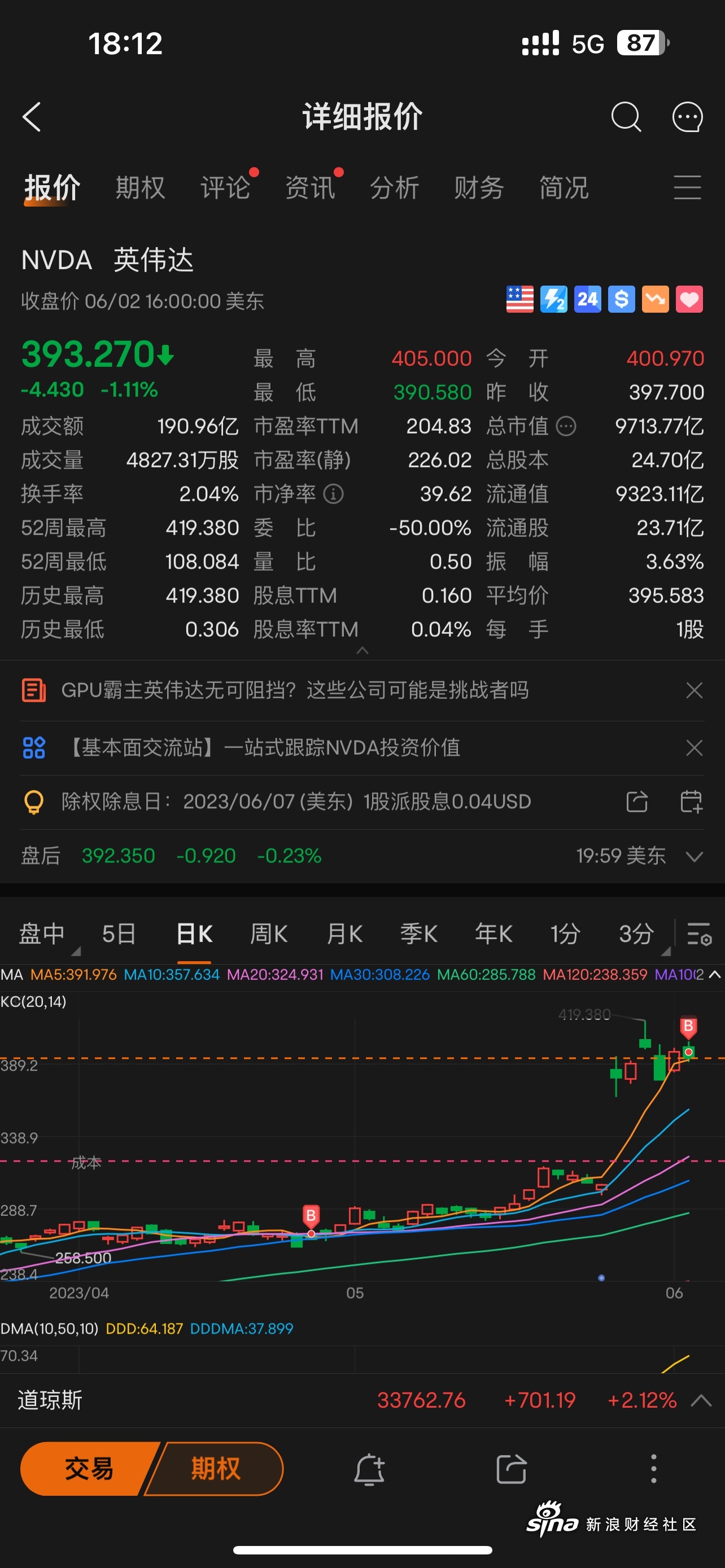Open the chat bubble message icon
The width and height of the screenshot is (725, 1568).
(x=687, y=116)
